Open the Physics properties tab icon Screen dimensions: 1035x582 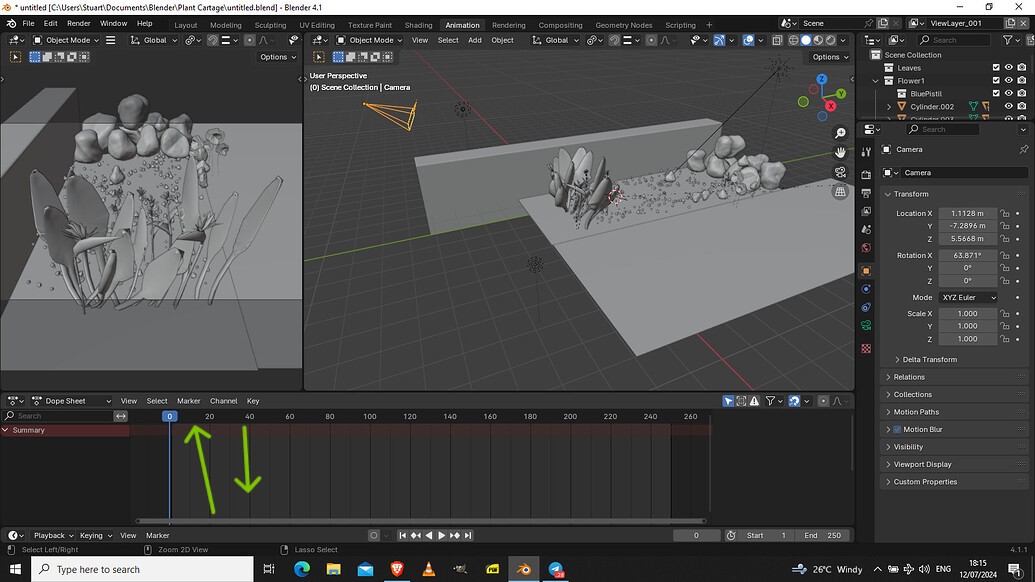point(866,289)
